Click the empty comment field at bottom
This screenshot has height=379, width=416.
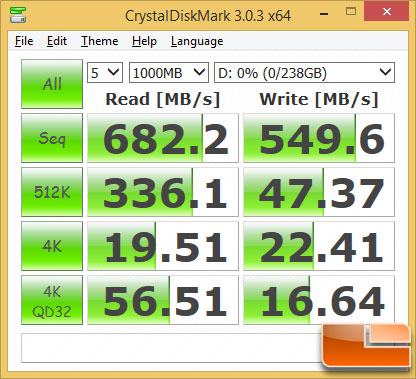click(x=173, y=348)
